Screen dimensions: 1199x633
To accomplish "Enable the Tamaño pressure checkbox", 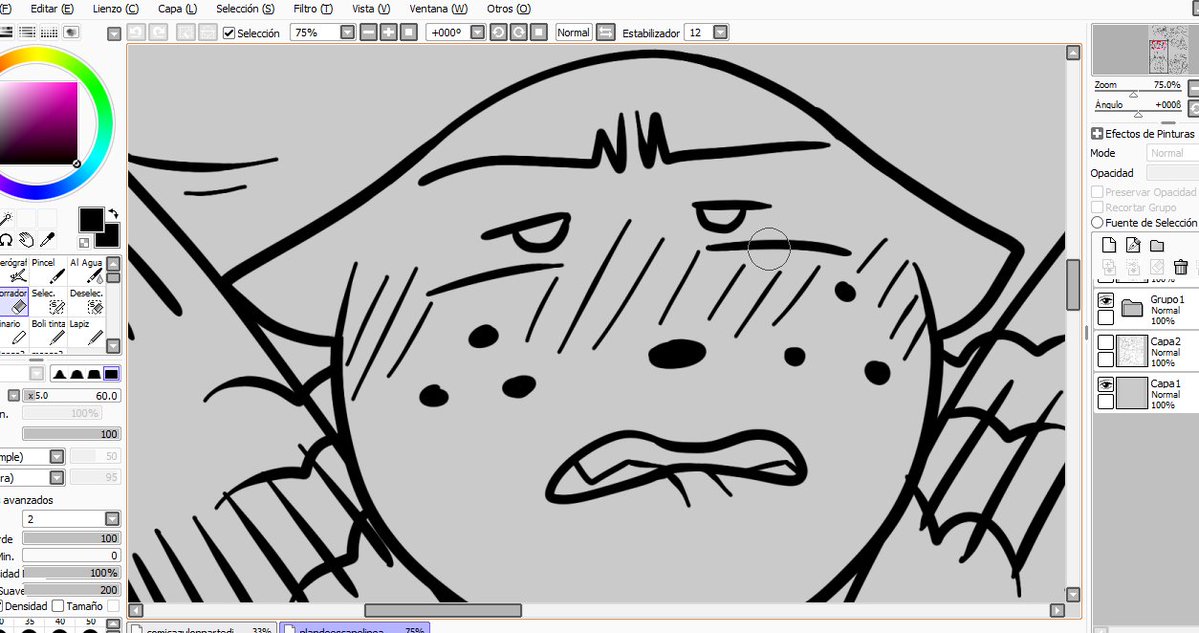I will [x=58, y=606].
